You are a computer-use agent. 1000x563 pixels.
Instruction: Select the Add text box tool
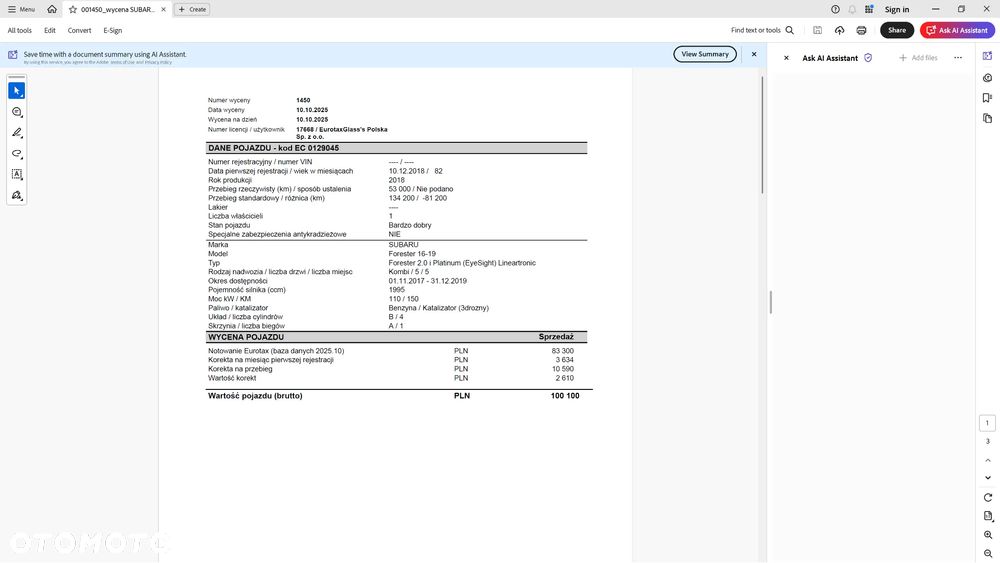point(17,174)
